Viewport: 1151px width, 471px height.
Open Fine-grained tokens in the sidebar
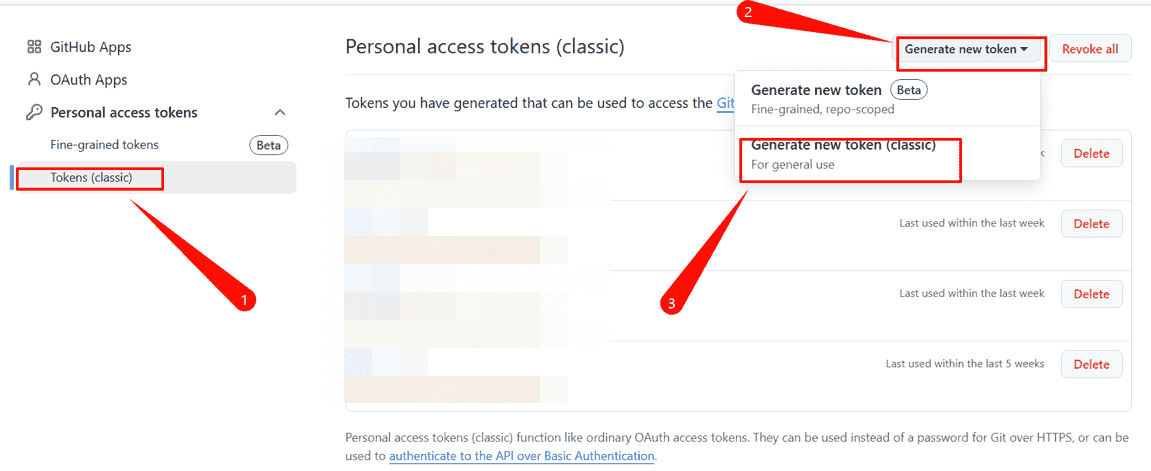click(104, 145)
